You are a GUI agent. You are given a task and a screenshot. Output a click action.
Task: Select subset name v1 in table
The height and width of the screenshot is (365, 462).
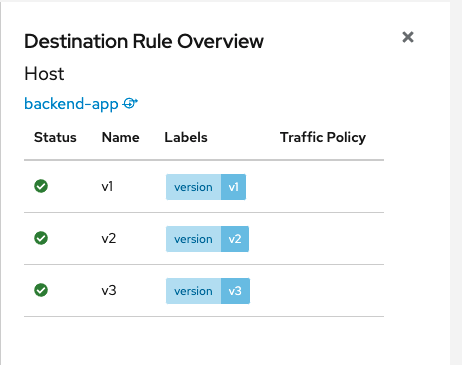[x=107, y=186]
